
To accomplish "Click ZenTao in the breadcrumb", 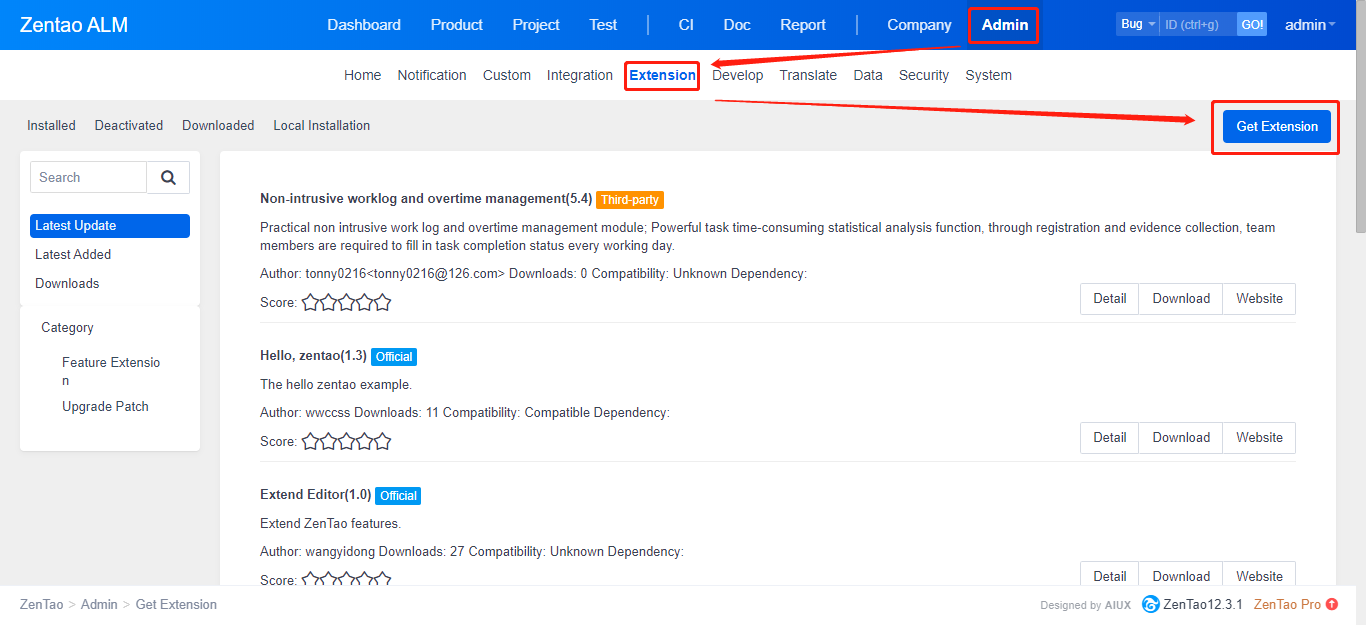I will [x=42, y=604].
